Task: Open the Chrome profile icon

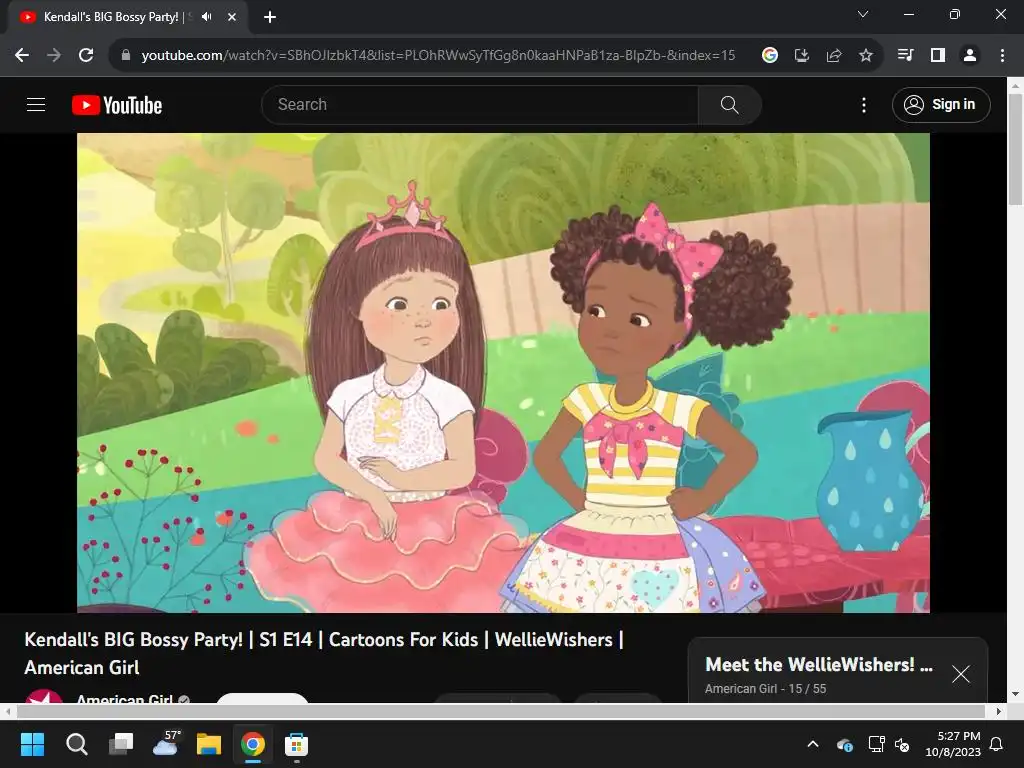Action: (970, 56)
